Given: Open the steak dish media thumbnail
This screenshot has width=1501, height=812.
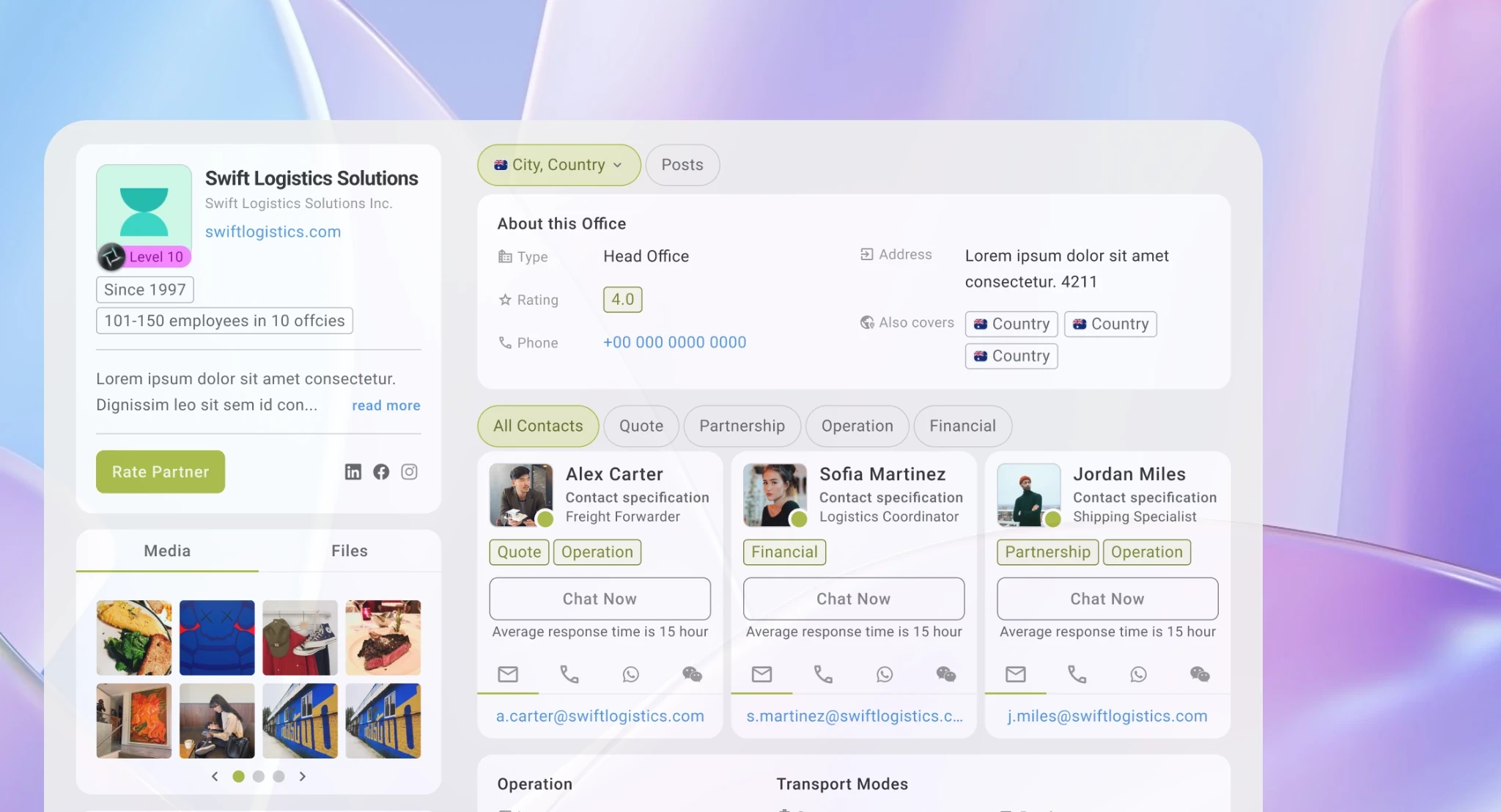Looking at the screenshot, I should (x=383, y=638).
